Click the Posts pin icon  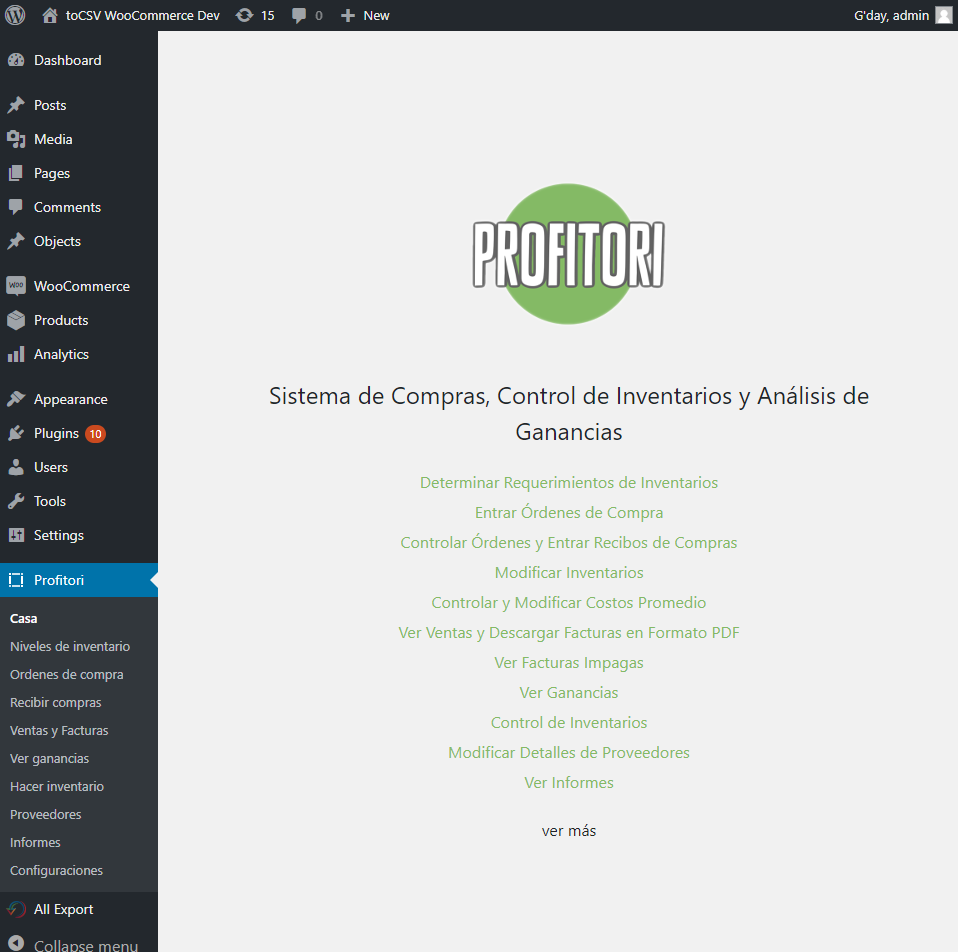pyautogui.click(x=16, y=105)
